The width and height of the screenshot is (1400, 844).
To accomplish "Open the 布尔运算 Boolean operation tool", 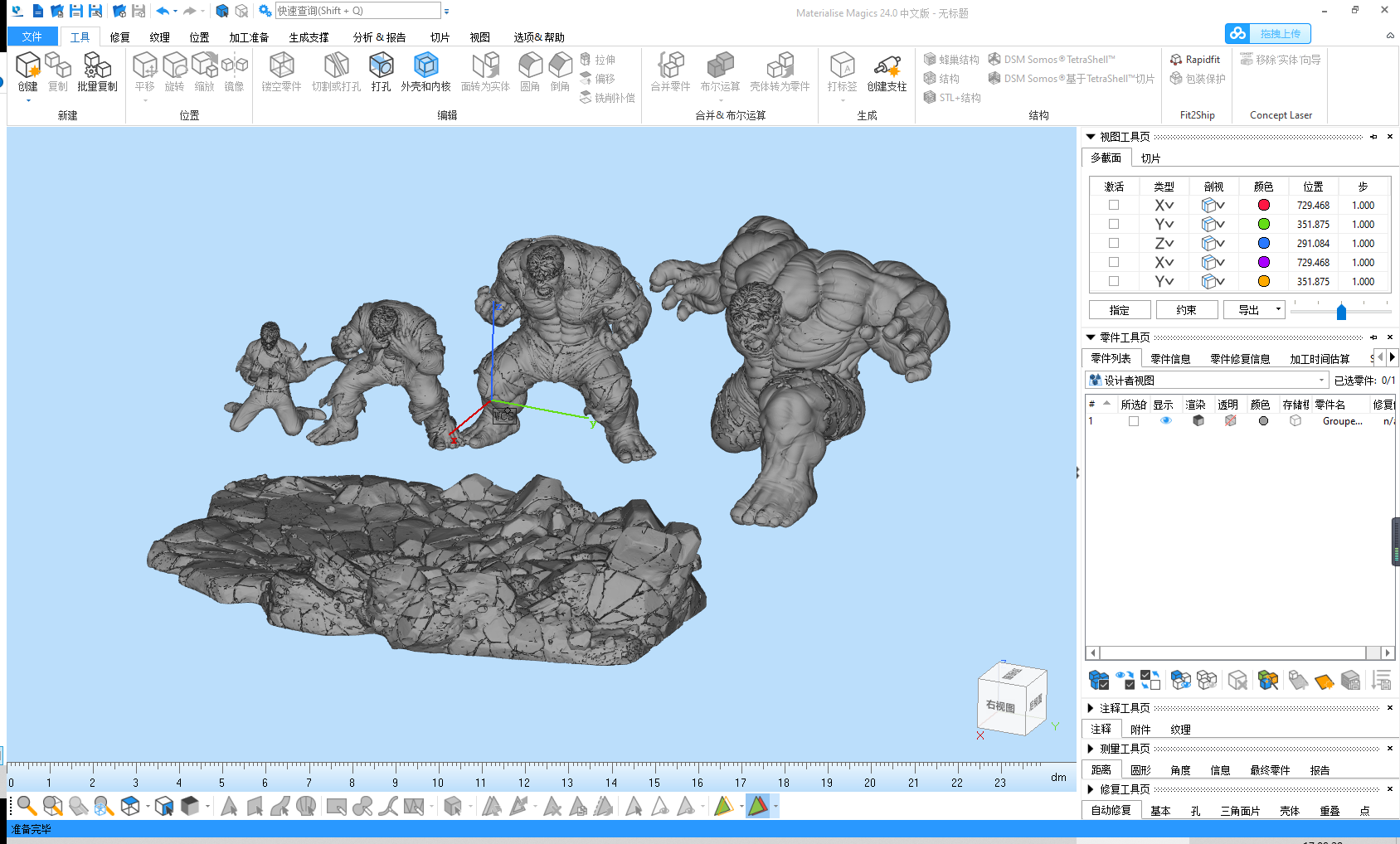I will click(x=720, y=71).
